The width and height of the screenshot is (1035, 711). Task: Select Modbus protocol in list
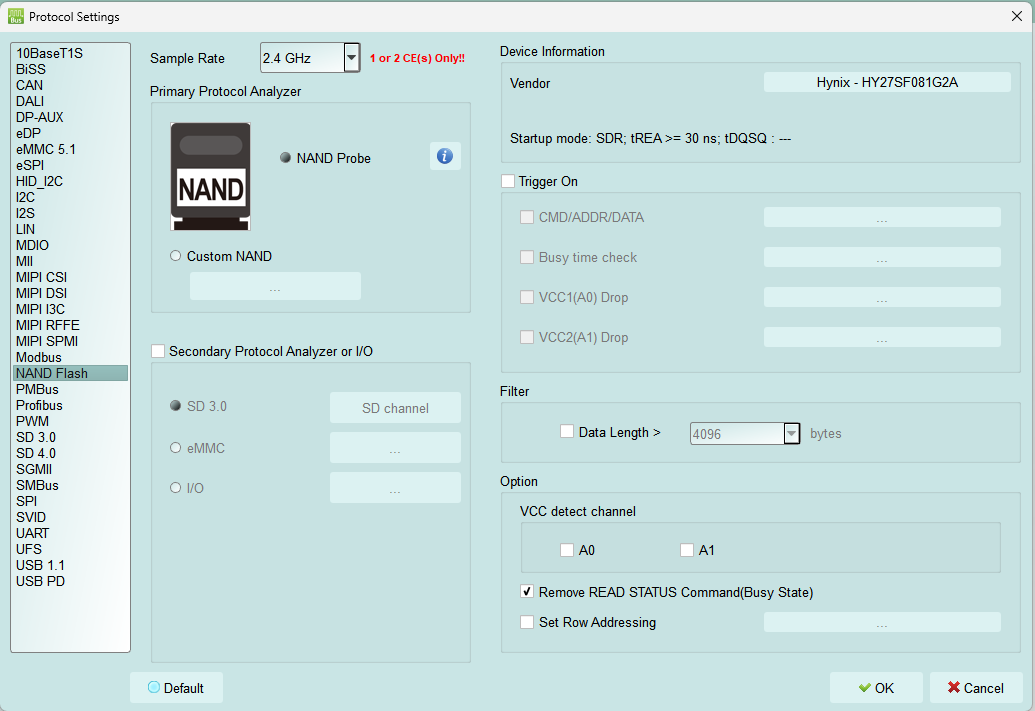(71, 357)
